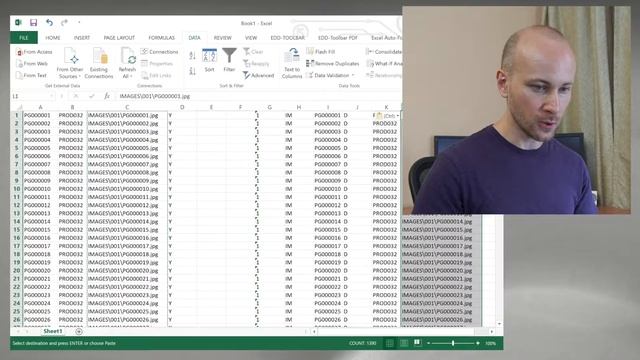The width and height of the screenshot is (640, 360).
Task: Switch to Page Break Preview
Action: [417, 343]
